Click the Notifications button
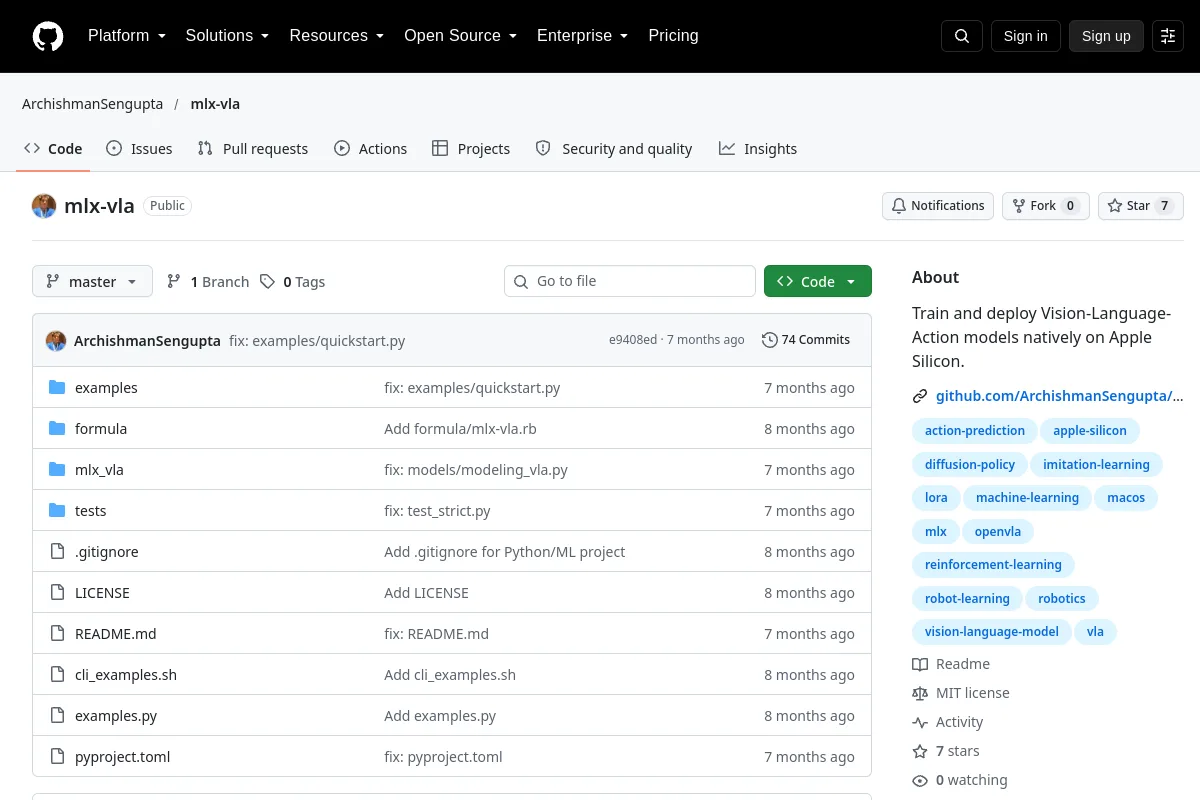The width and height of the screenshot is (1200, 800). 938,206
